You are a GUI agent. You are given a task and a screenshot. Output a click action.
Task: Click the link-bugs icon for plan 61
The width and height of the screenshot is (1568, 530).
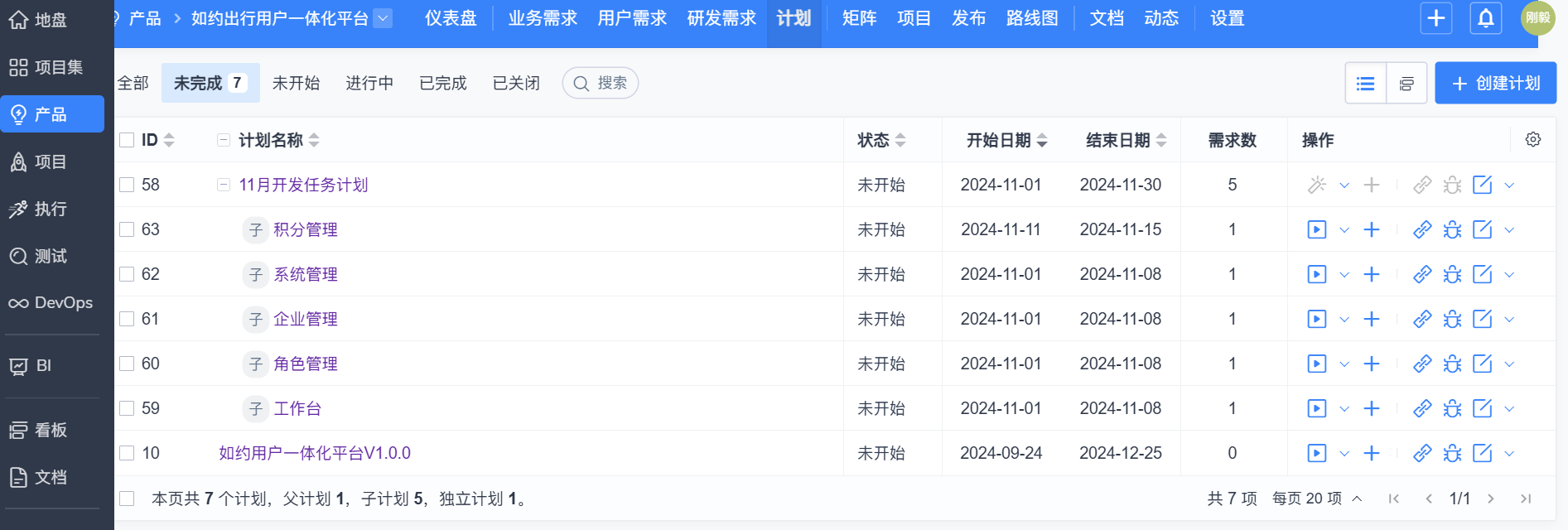1452,319
